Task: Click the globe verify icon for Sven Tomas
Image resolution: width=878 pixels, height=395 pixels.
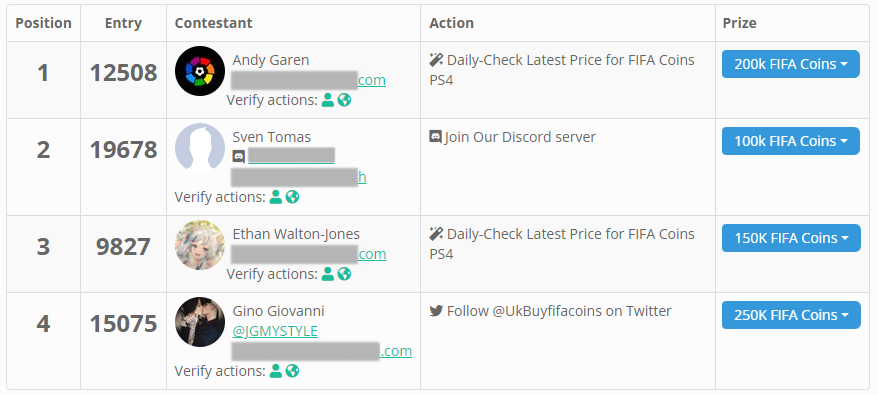Action: 292,197
